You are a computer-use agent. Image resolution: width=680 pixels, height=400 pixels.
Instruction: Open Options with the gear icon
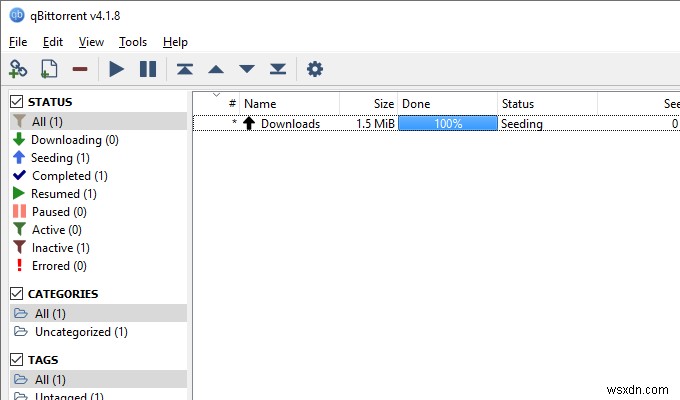pos(315,69)
